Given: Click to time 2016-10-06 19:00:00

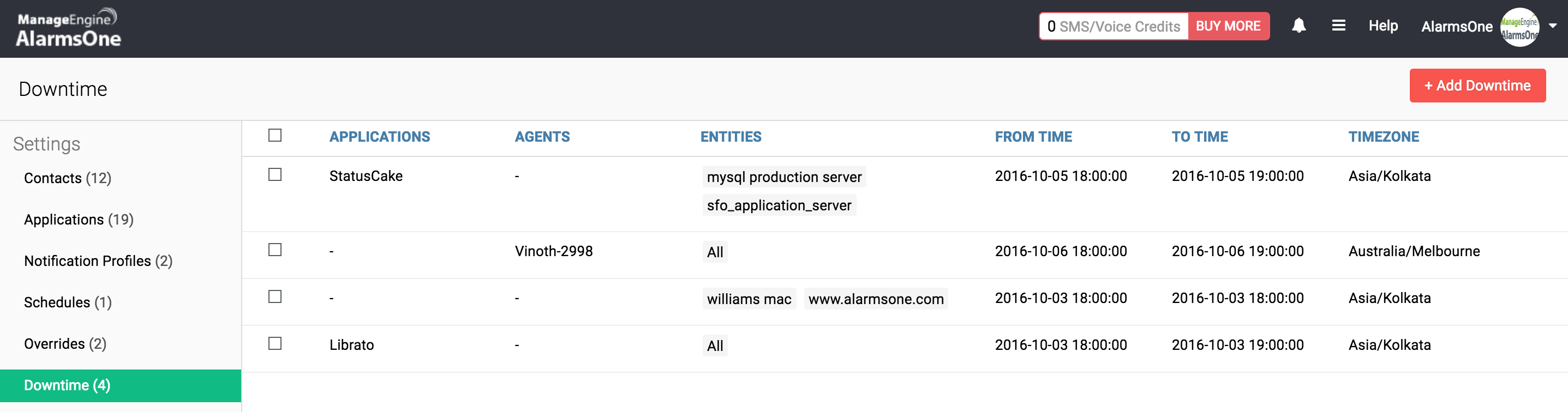Looking at the screenshot, I should (x=1237, y=251).
